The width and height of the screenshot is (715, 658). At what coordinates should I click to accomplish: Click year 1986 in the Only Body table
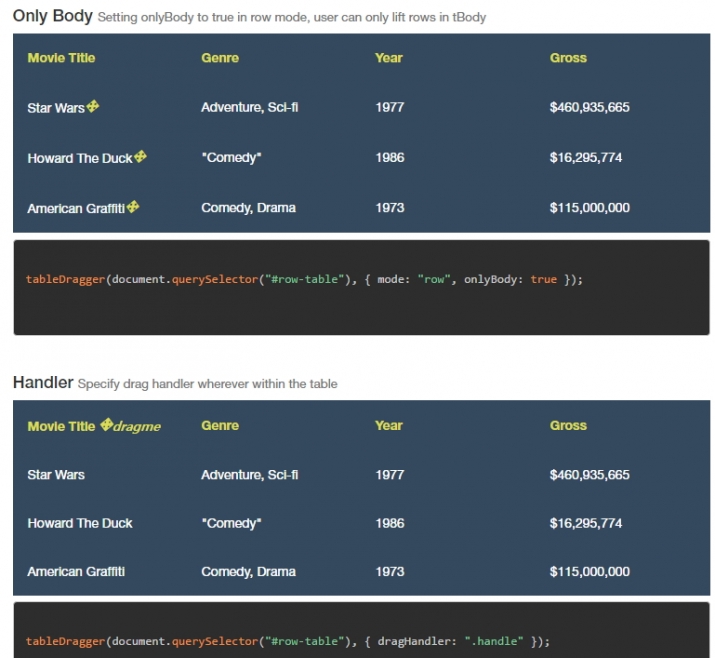coord(389,157)
